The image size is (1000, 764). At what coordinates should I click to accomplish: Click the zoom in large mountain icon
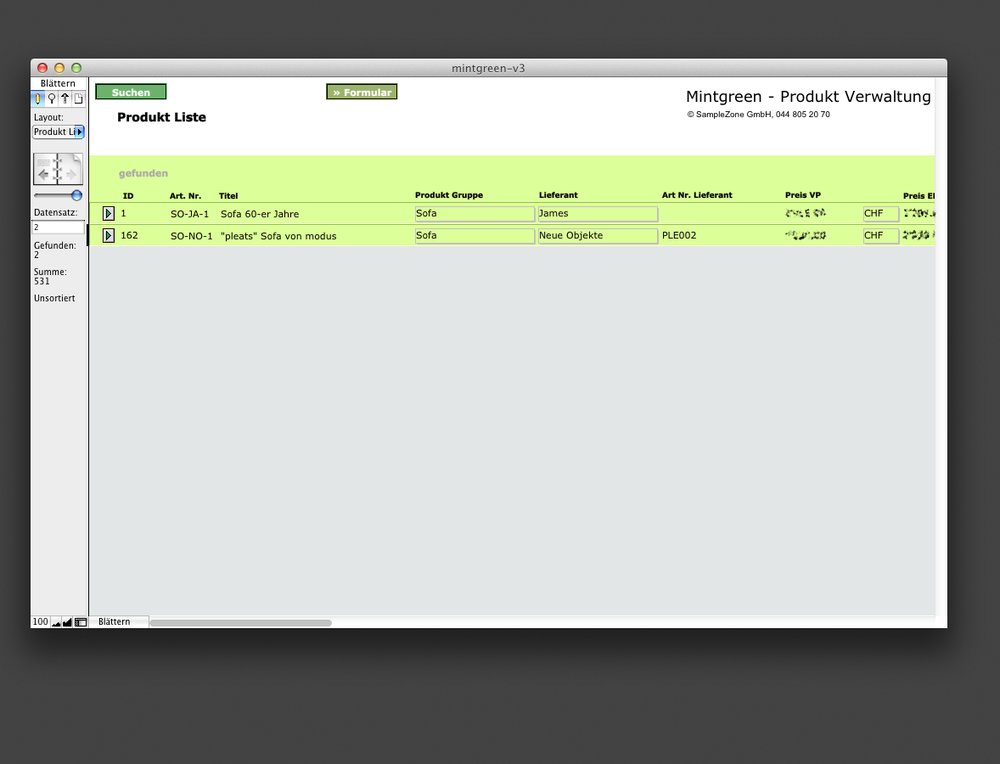click(x=67, y=622)
